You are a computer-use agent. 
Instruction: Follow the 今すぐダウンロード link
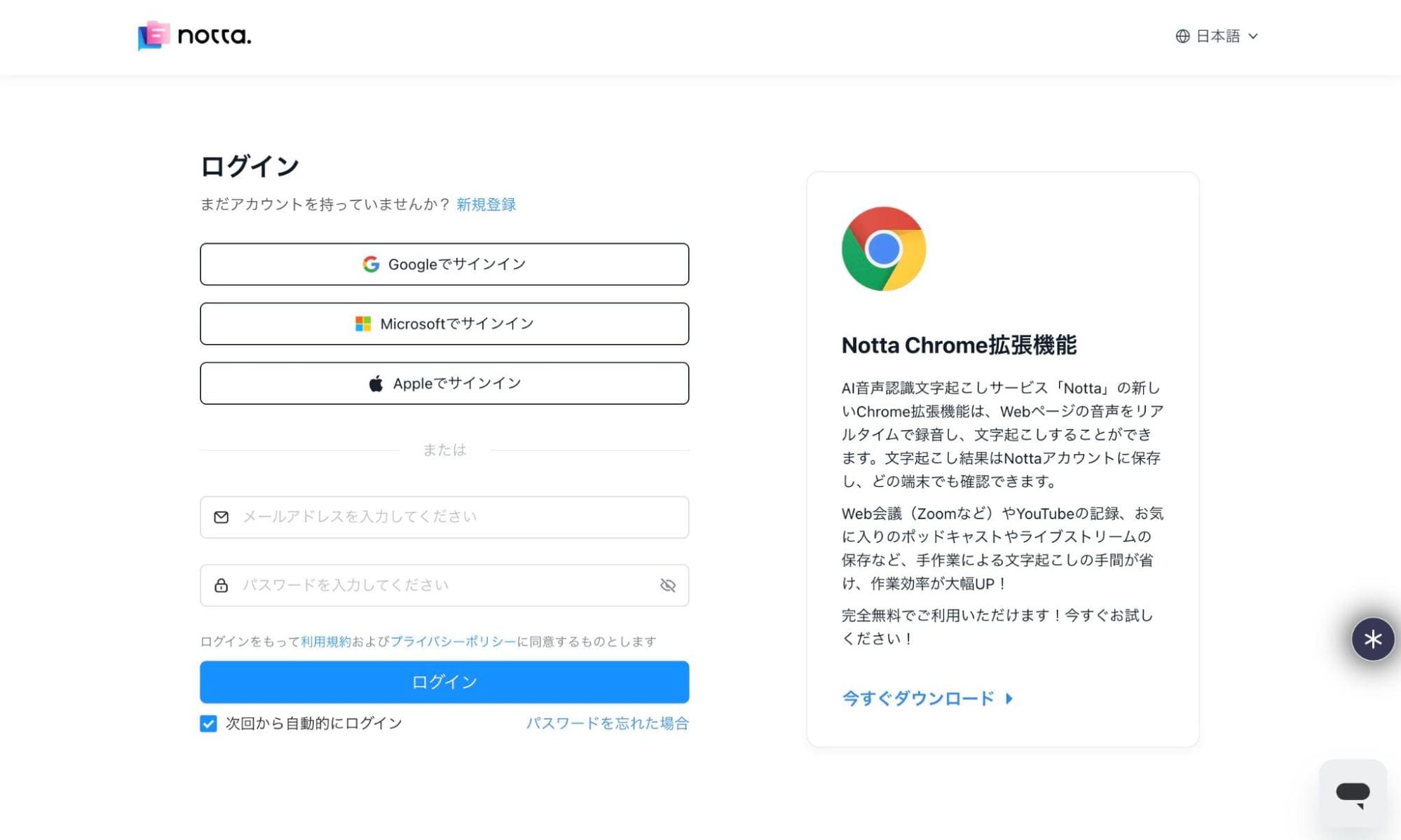click(927, 698)
